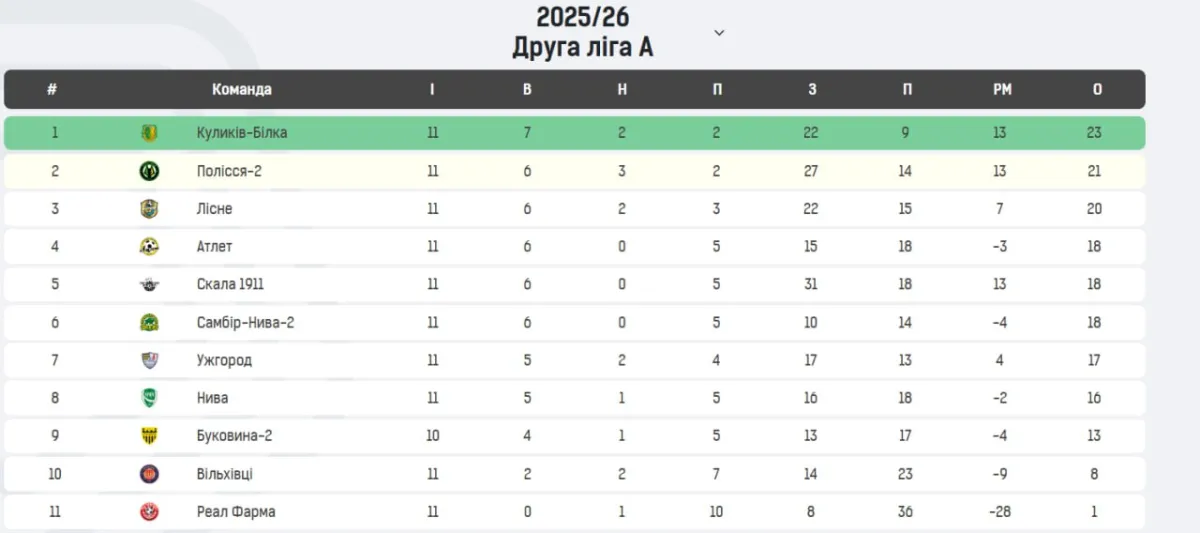Viewport: 1200px width, 533px height.
Task: Click the points column header О
Action: (1097, 89)
